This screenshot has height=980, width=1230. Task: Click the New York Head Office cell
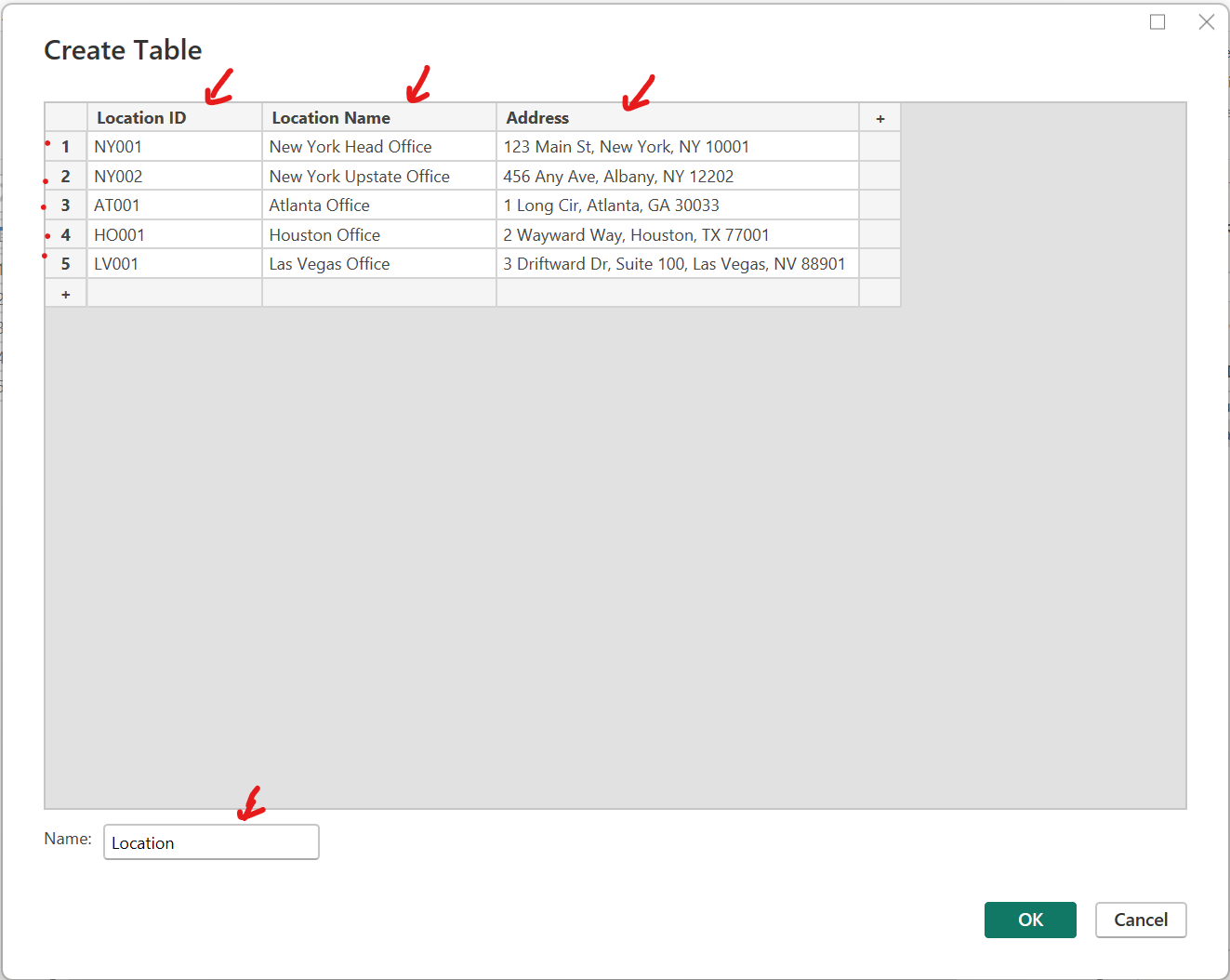[x=378, y=146]
